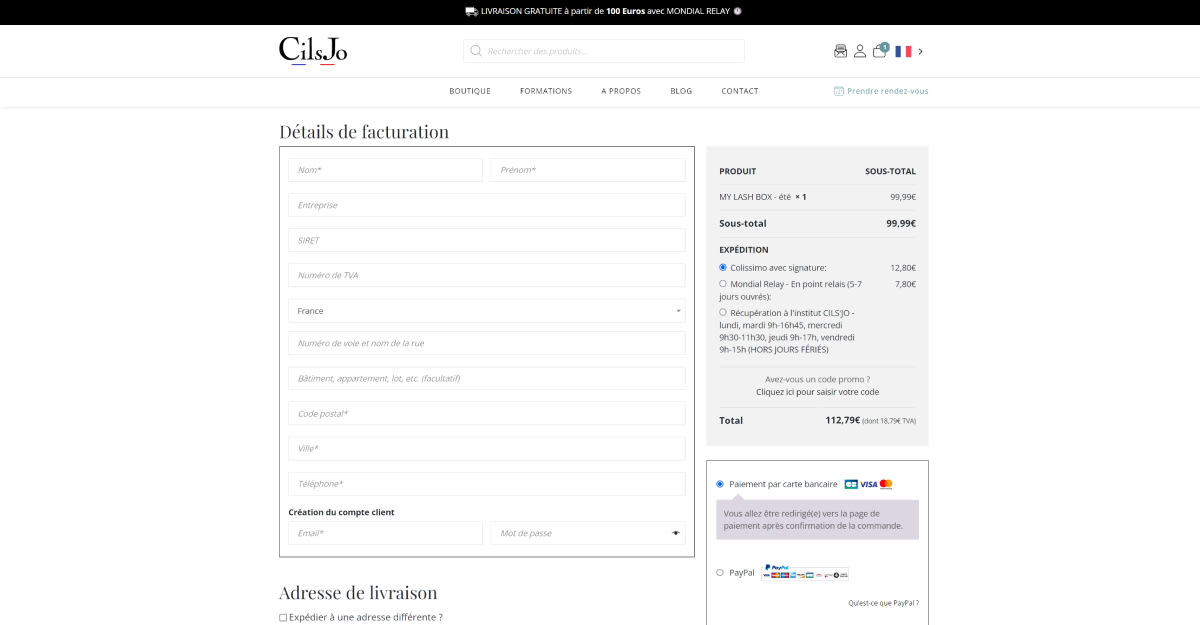Click the 'Détails de facturation' heading
Image resolution: width=1200 pixels, height=625 pixels.
tap(364, 131)
